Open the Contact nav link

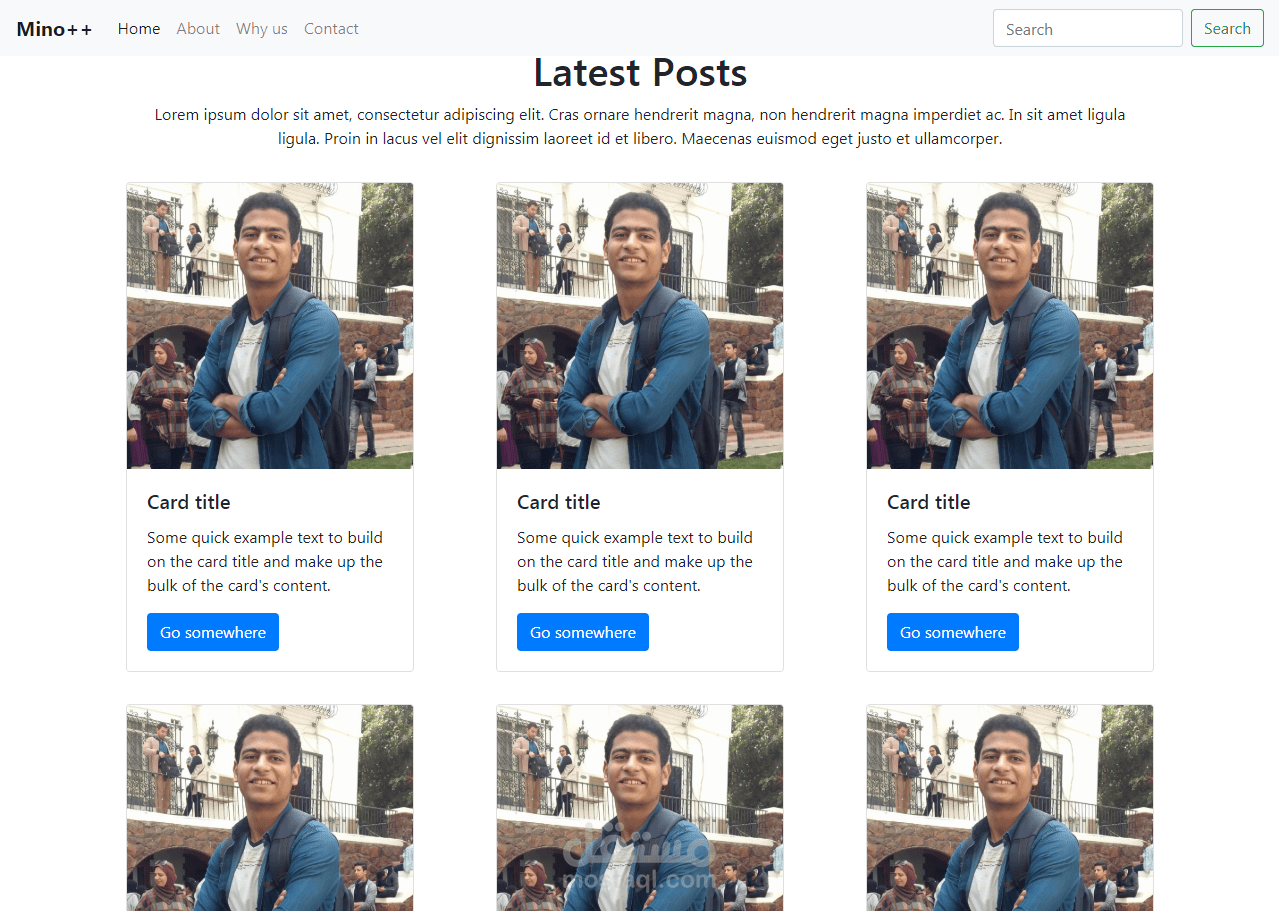point(331,29)
